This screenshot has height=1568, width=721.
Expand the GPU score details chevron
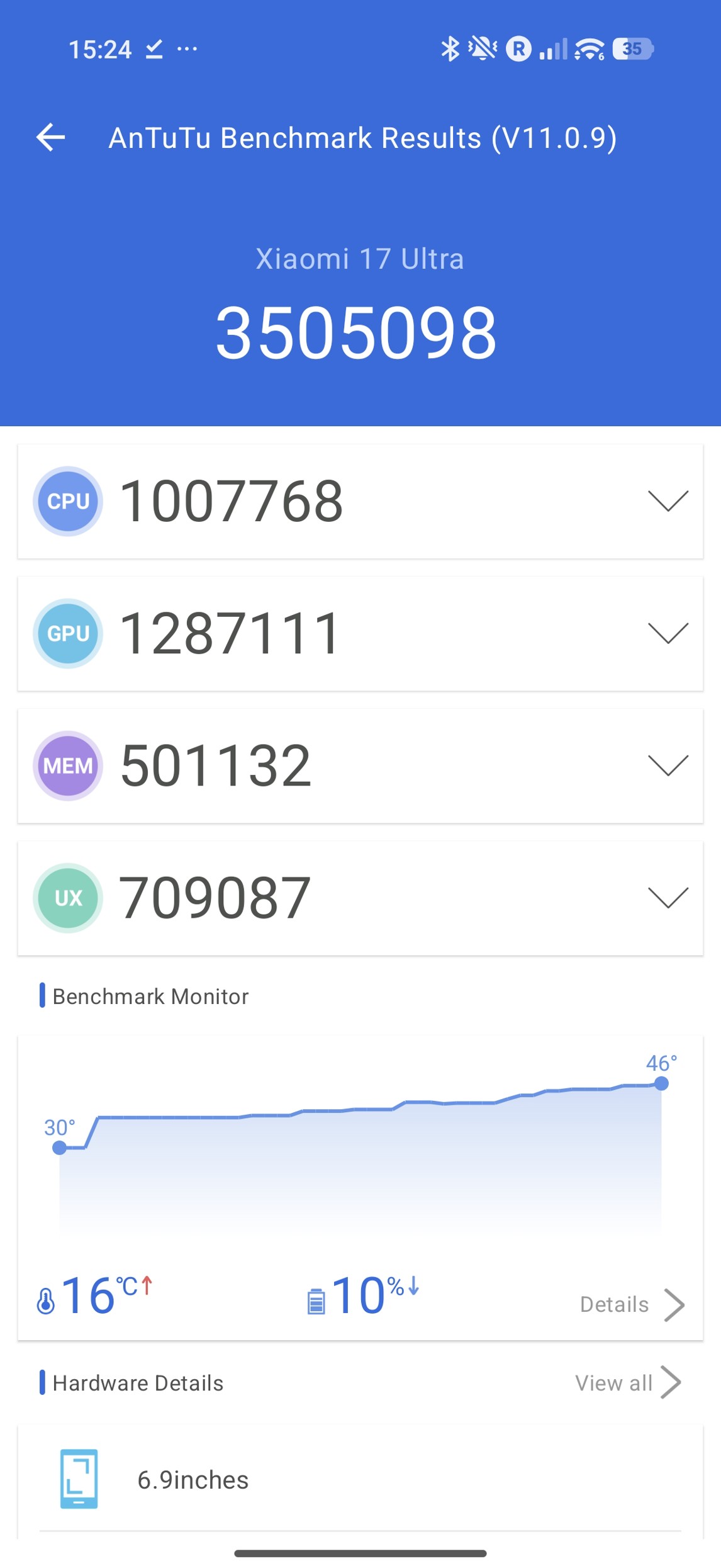668,633
